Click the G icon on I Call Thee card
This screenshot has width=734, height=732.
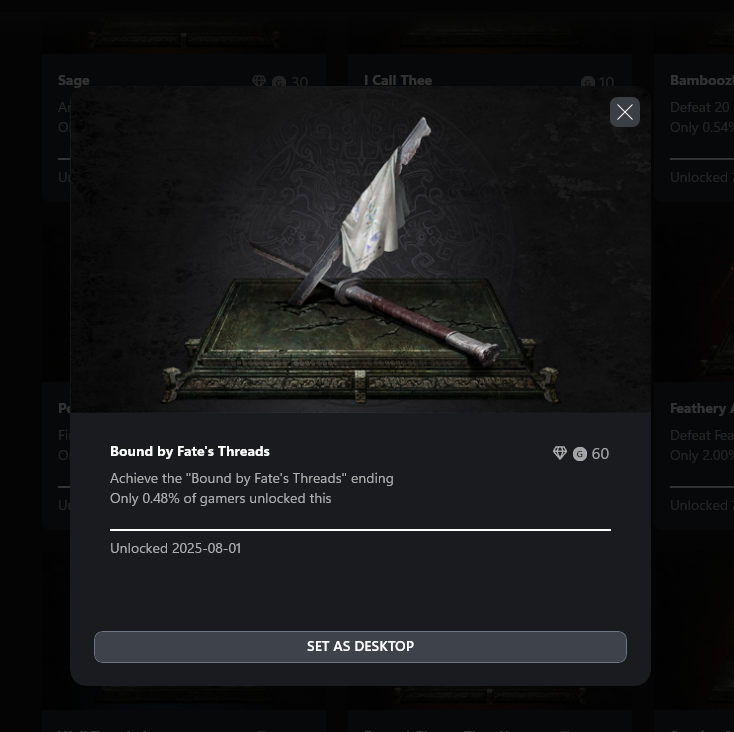(x=588, y=83)
